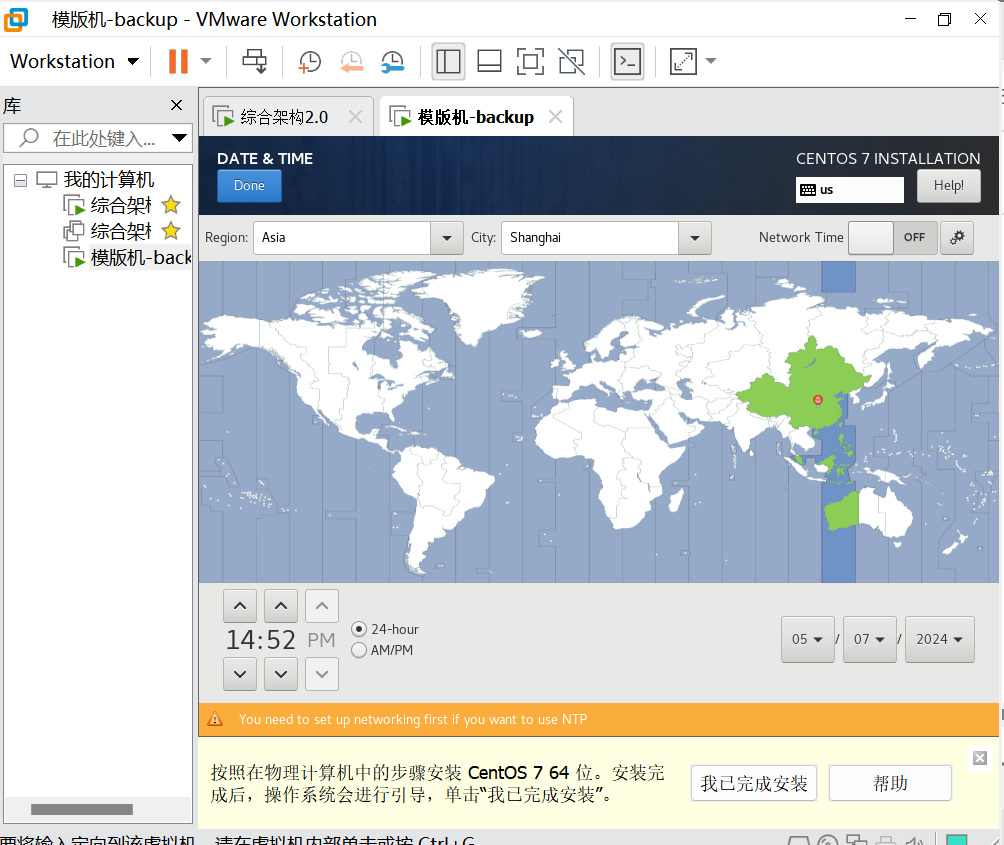
Task: Switch to the 综合架构2.0 tab
Action: pos(284,117)
